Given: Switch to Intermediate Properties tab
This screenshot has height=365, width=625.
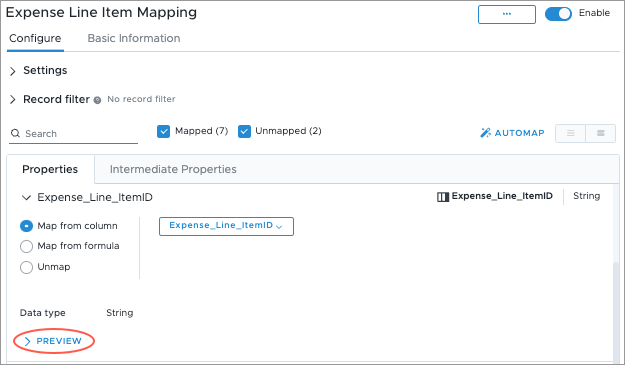Looking at the screenshot, I should point(173,169).
